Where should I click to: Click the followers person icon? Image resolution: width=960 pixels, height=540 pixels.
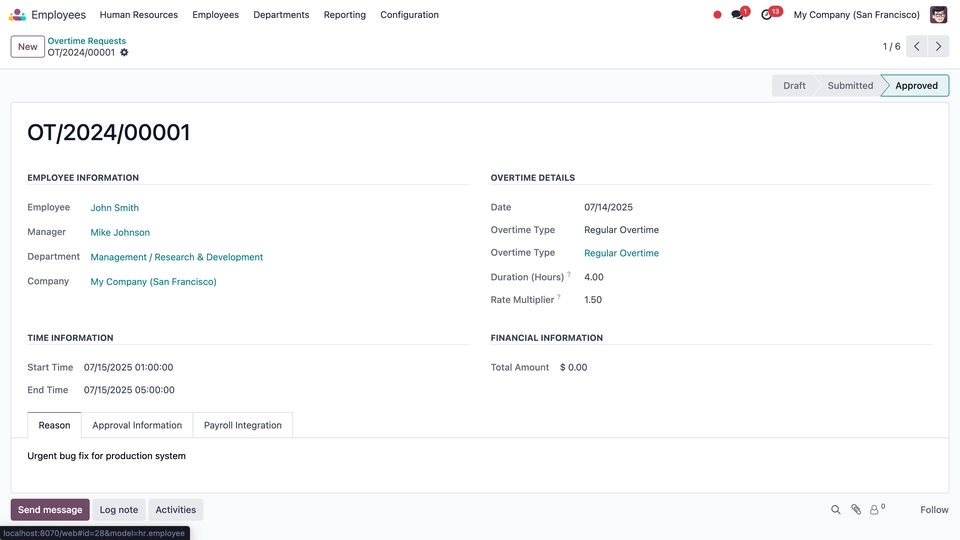click(874, 509)
